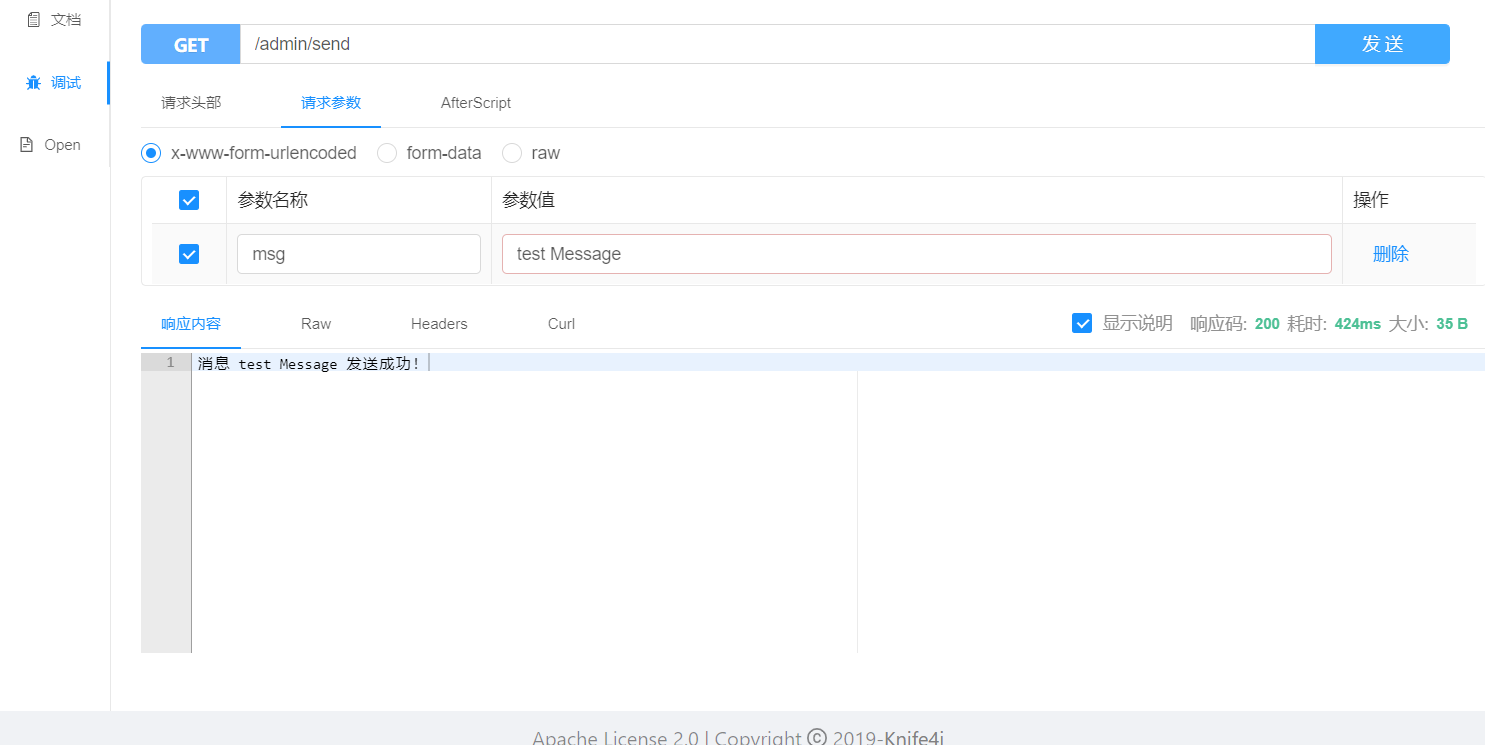The width and height of the screenshot is (1485, 745).
Task: Select the raw body type radio
Action: (x=512, y=153)
